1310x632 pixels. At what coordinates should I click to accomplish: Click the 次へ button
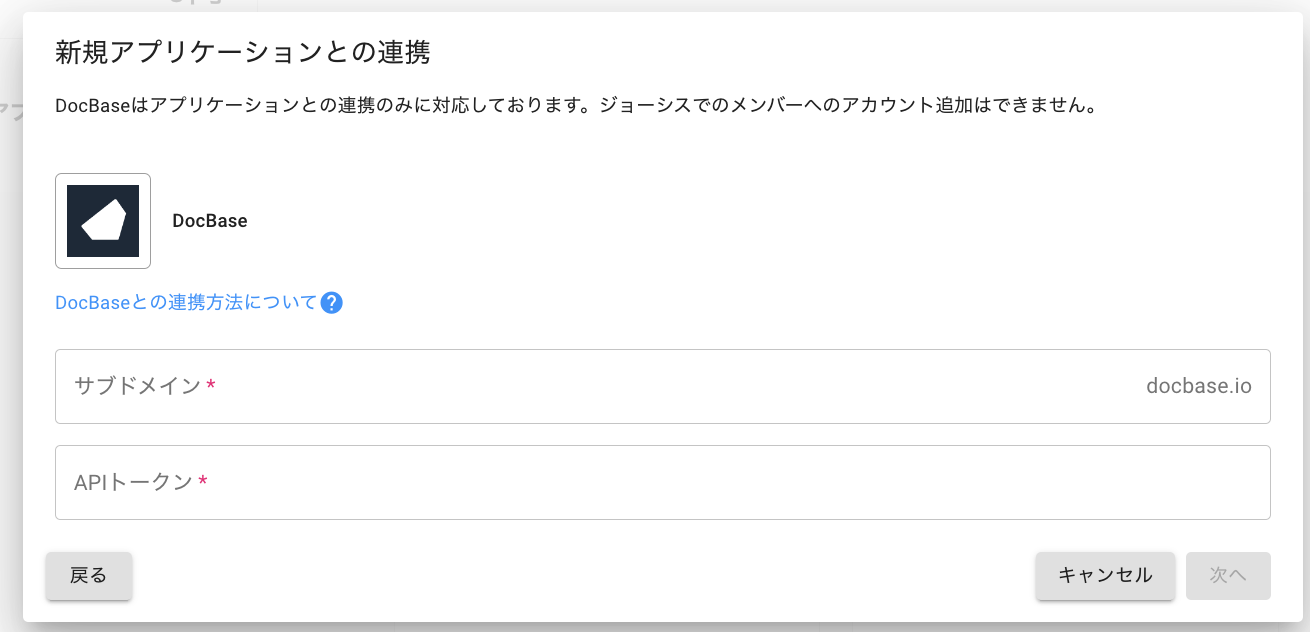pos(1227,575)
